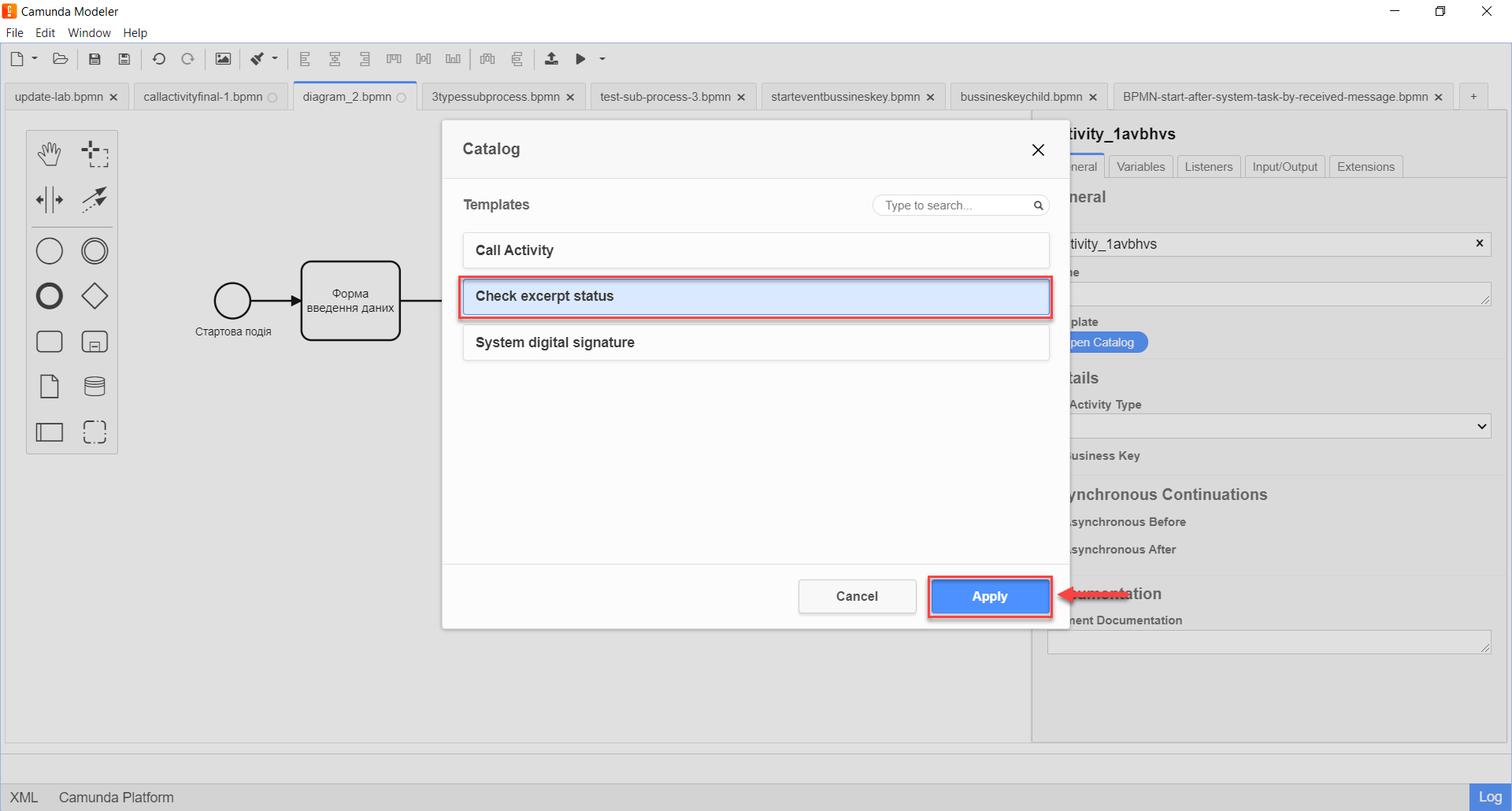This screenshot has width=1512, height=811.
Task: Click the deploy current diagram icon
Action: pos(551,59)
